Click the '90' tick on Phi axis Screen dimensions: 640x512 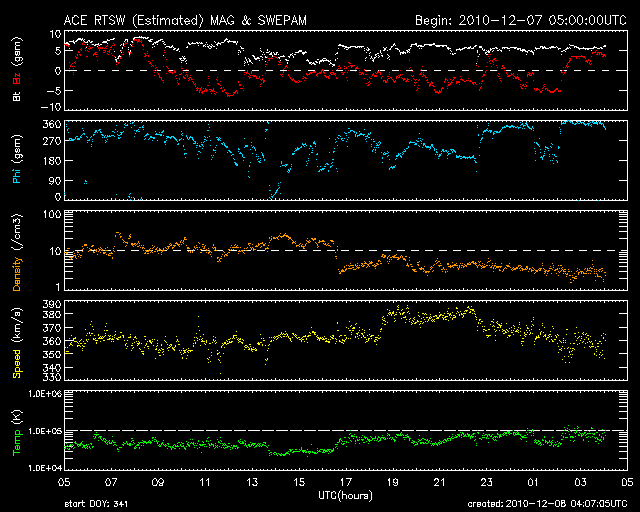[55, 180]
